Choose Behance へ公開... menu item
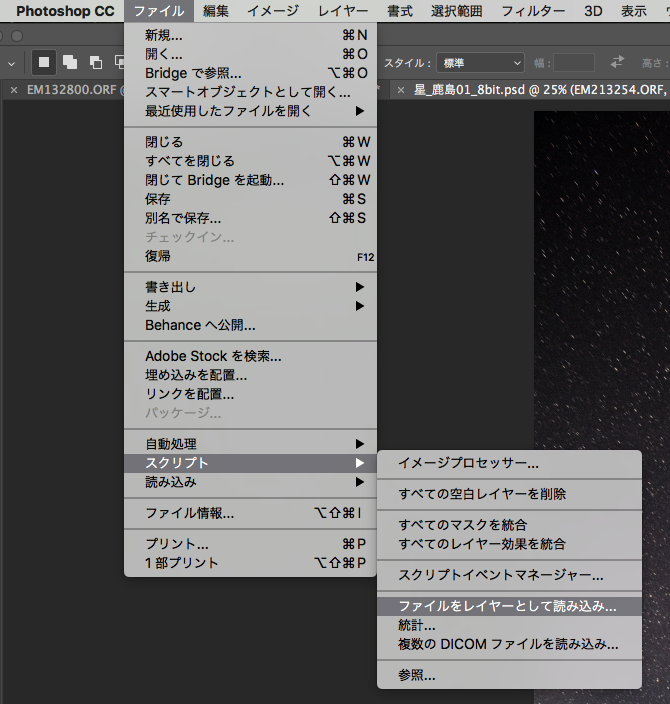This screenshot has width=670, height=704. tap(250, 325)
